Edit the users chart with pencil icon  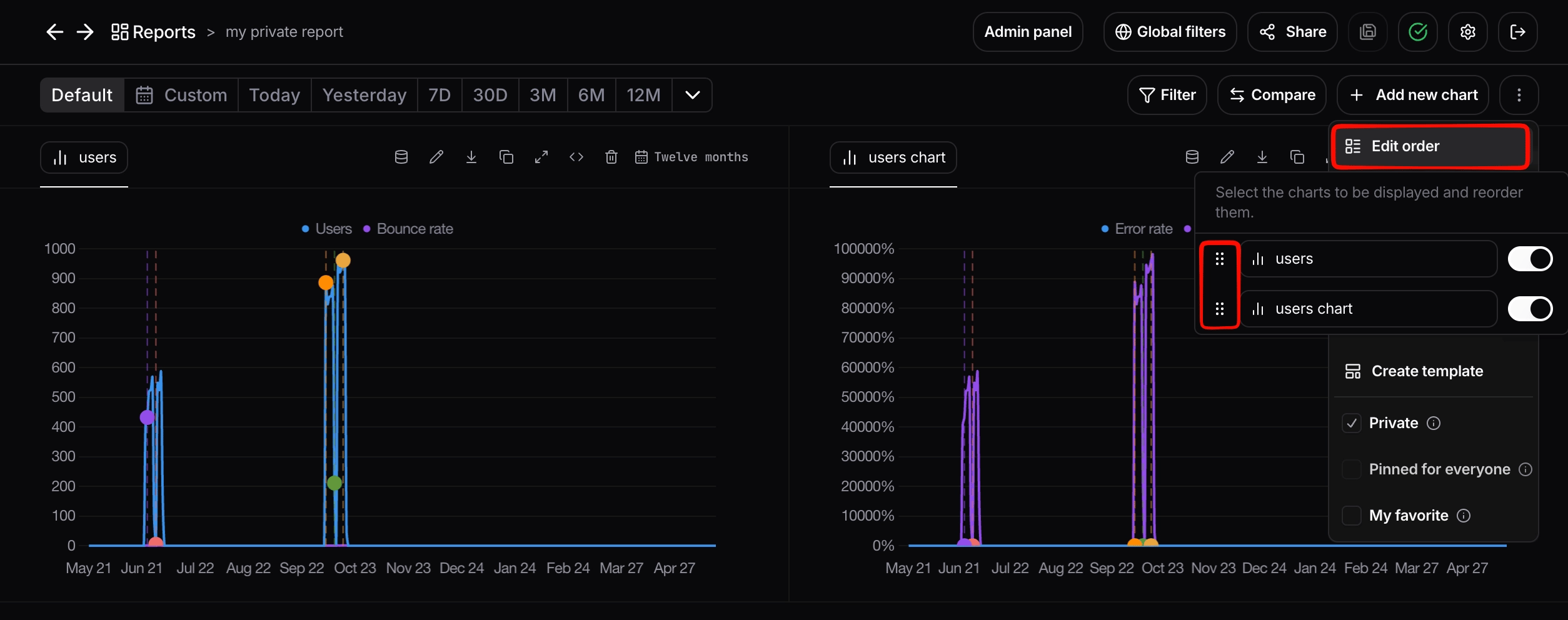click(x=436, y=157)
